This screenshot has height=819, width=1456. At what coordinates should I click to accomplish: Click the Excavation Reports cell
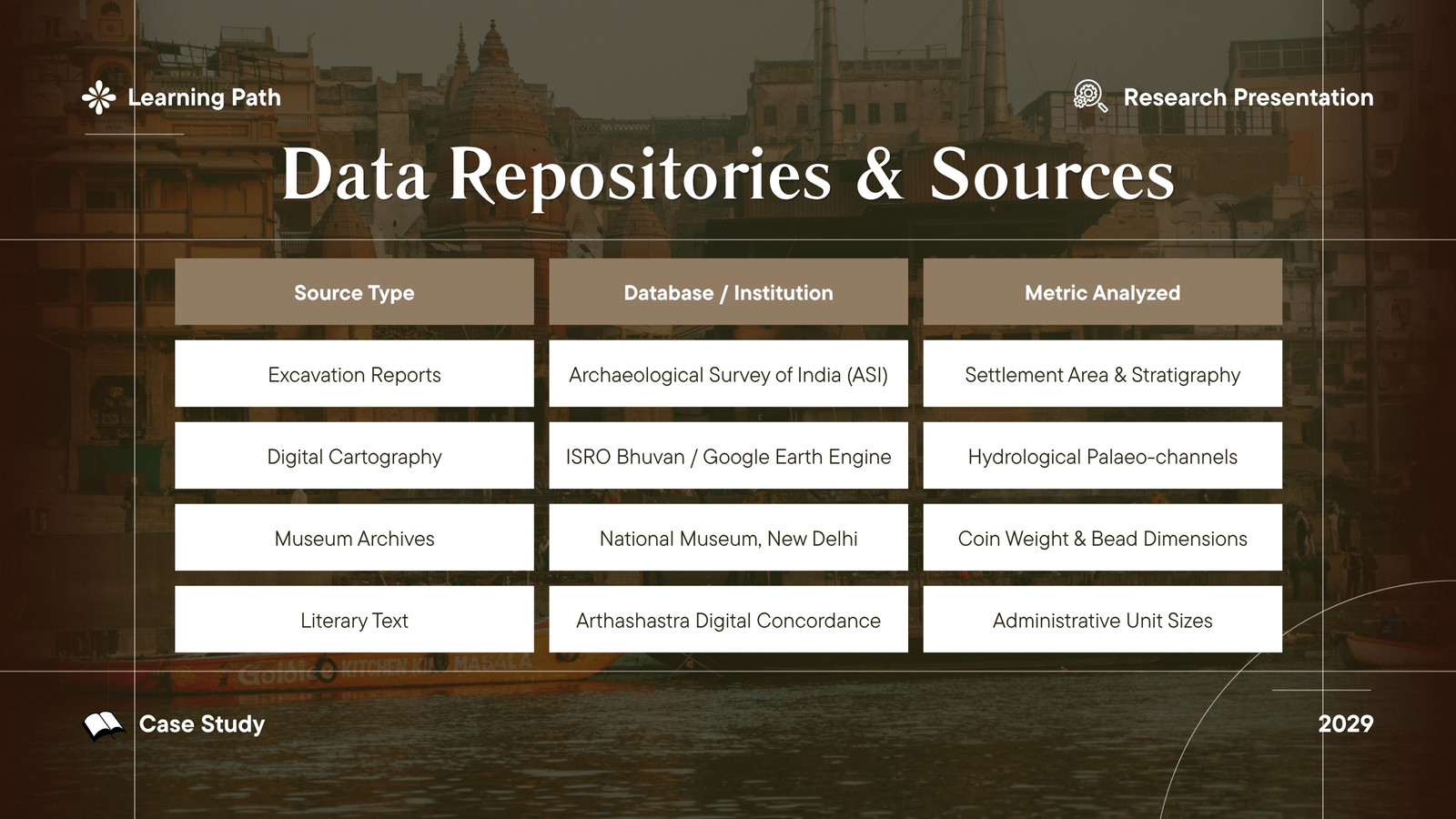pyautogui.click(x=354, y=374)
